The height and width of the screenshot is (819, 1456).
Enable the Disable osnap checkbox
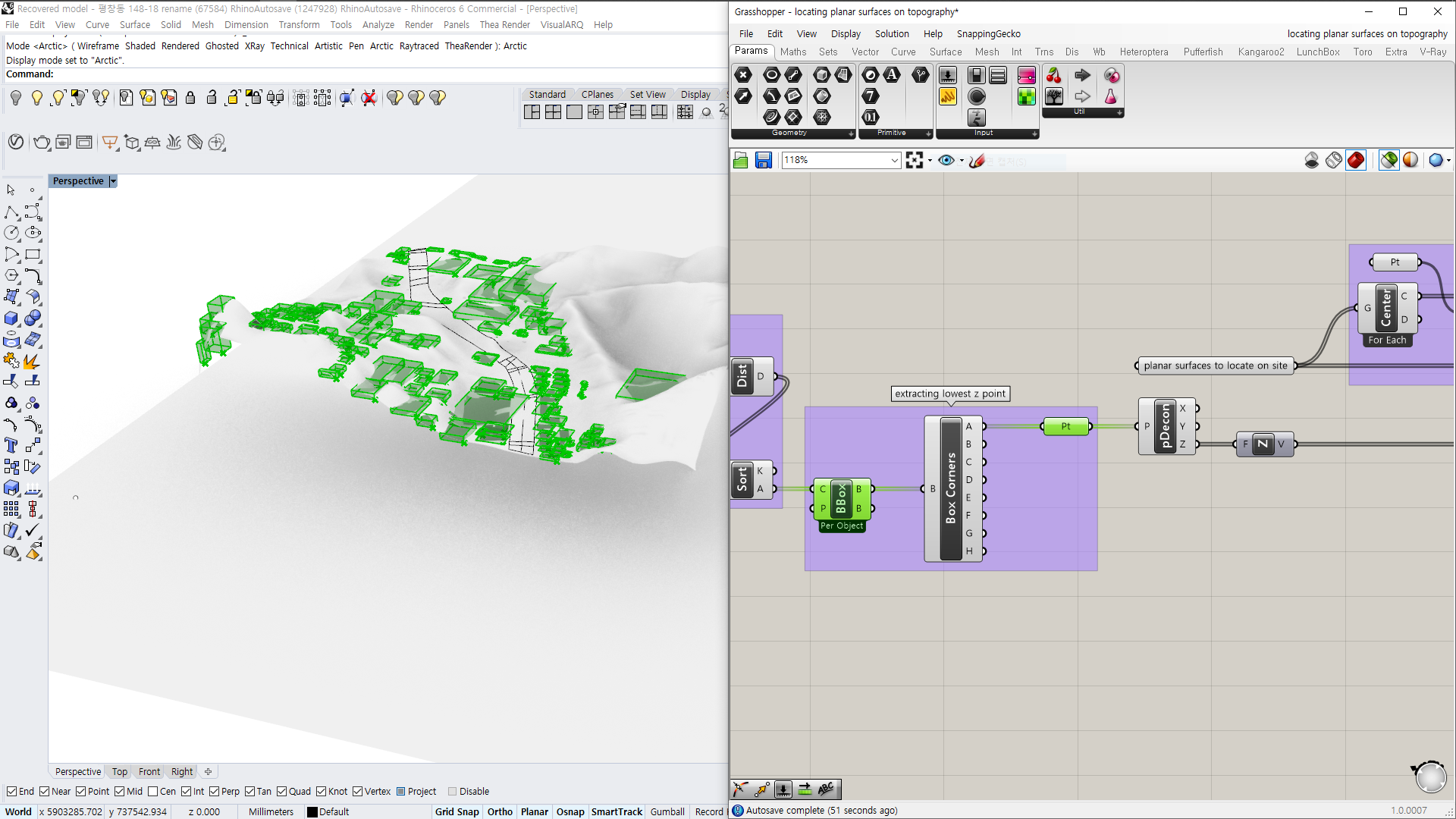tap(453, 791)
